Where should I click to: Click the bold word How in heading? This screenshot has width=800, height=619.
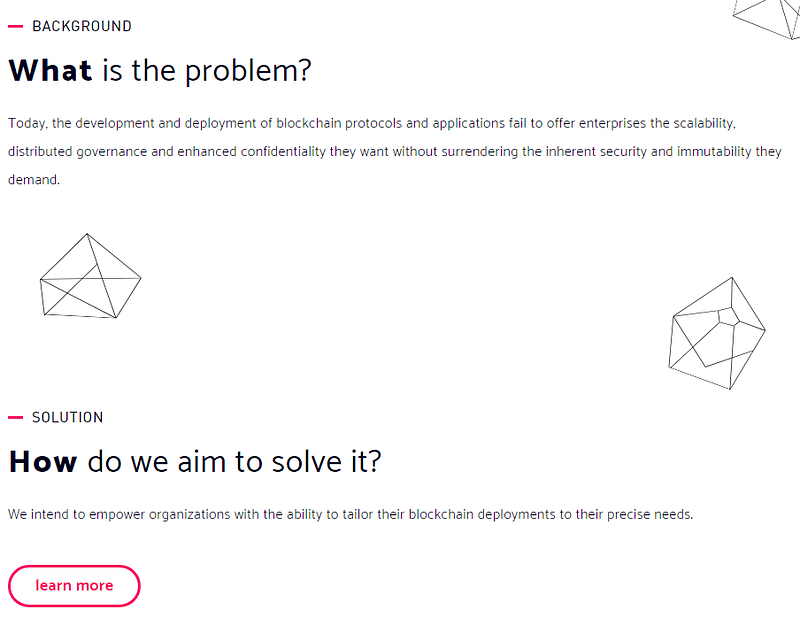[42, 461]
